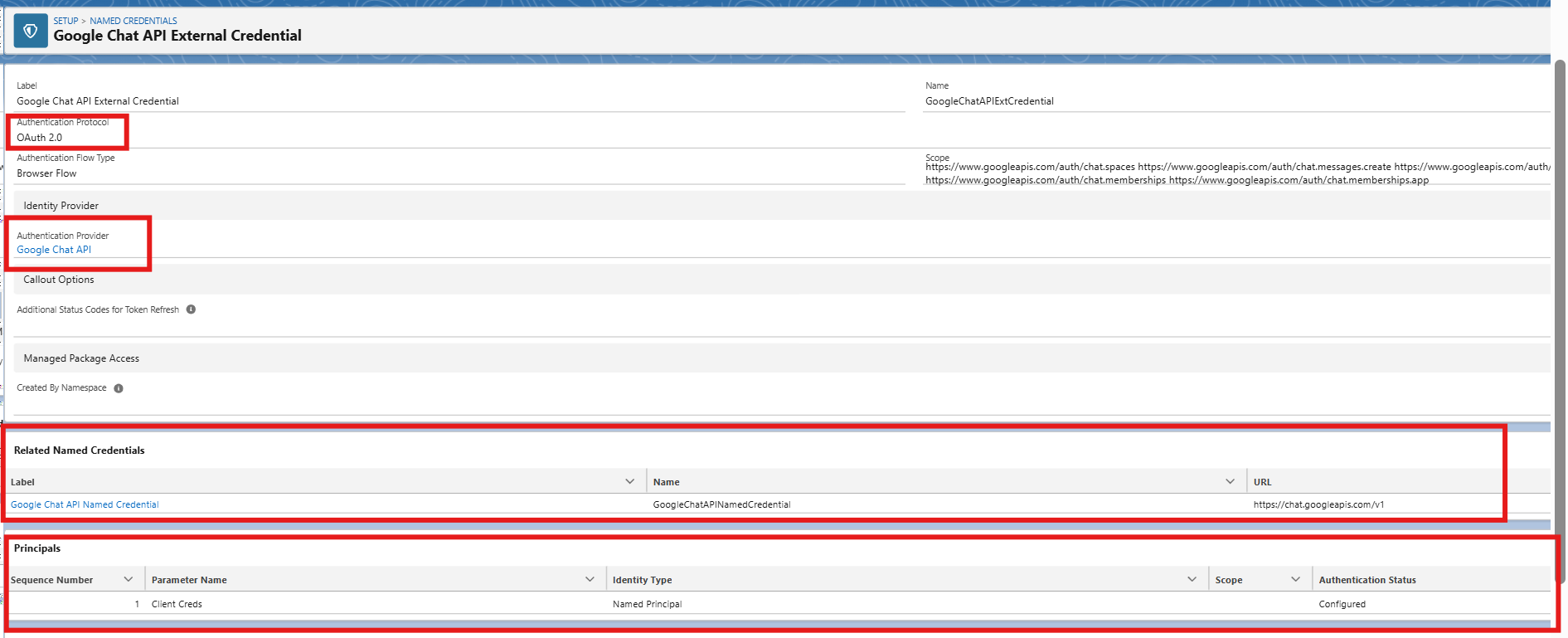The image size is (1568, 638).
Task: Click the Scope URLs text field
Action: [1237, 173]
